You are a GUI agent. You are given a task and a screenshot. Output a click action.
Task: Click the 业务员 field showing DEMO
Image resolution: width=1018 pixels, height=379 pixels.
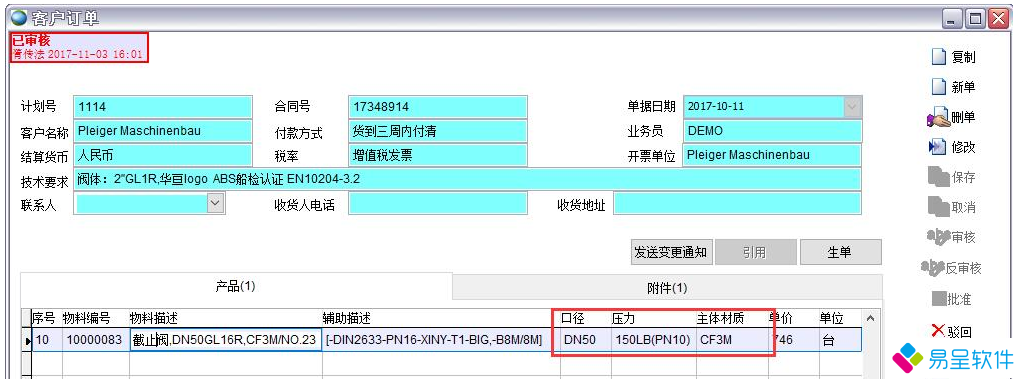(773, 131)
